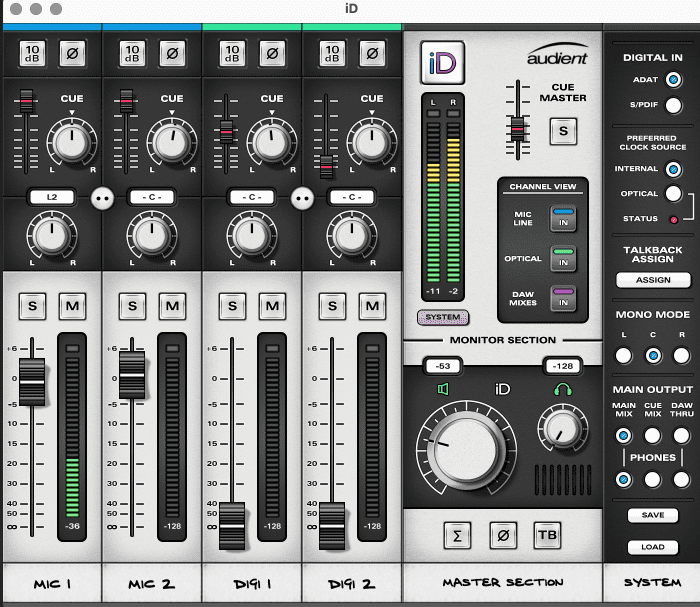Click the Digi 2 main fader
Screen dimensions: 700x607
click(332, 526)
